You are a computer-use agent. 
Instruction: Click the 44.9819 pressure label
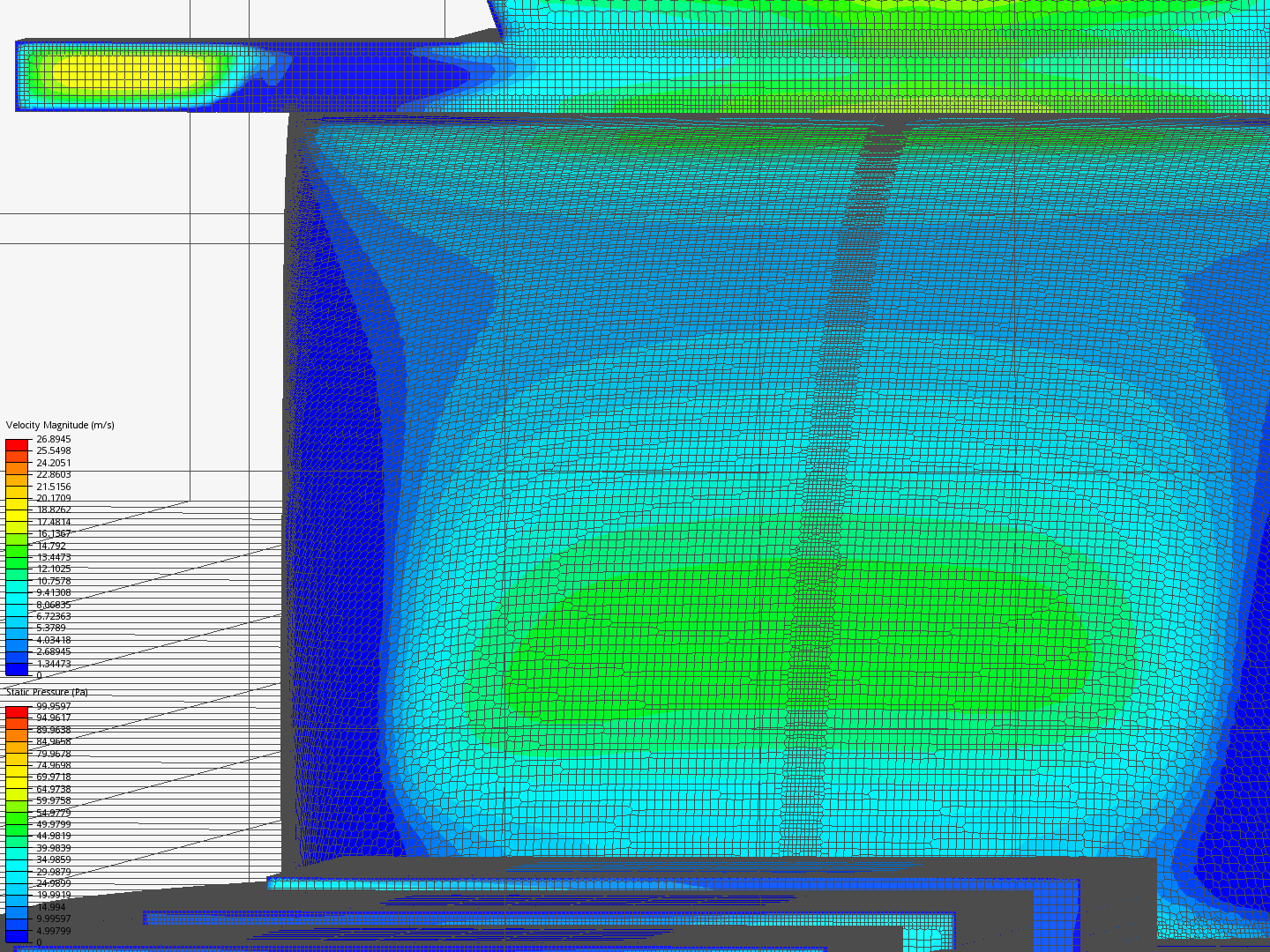pos(54,836)
